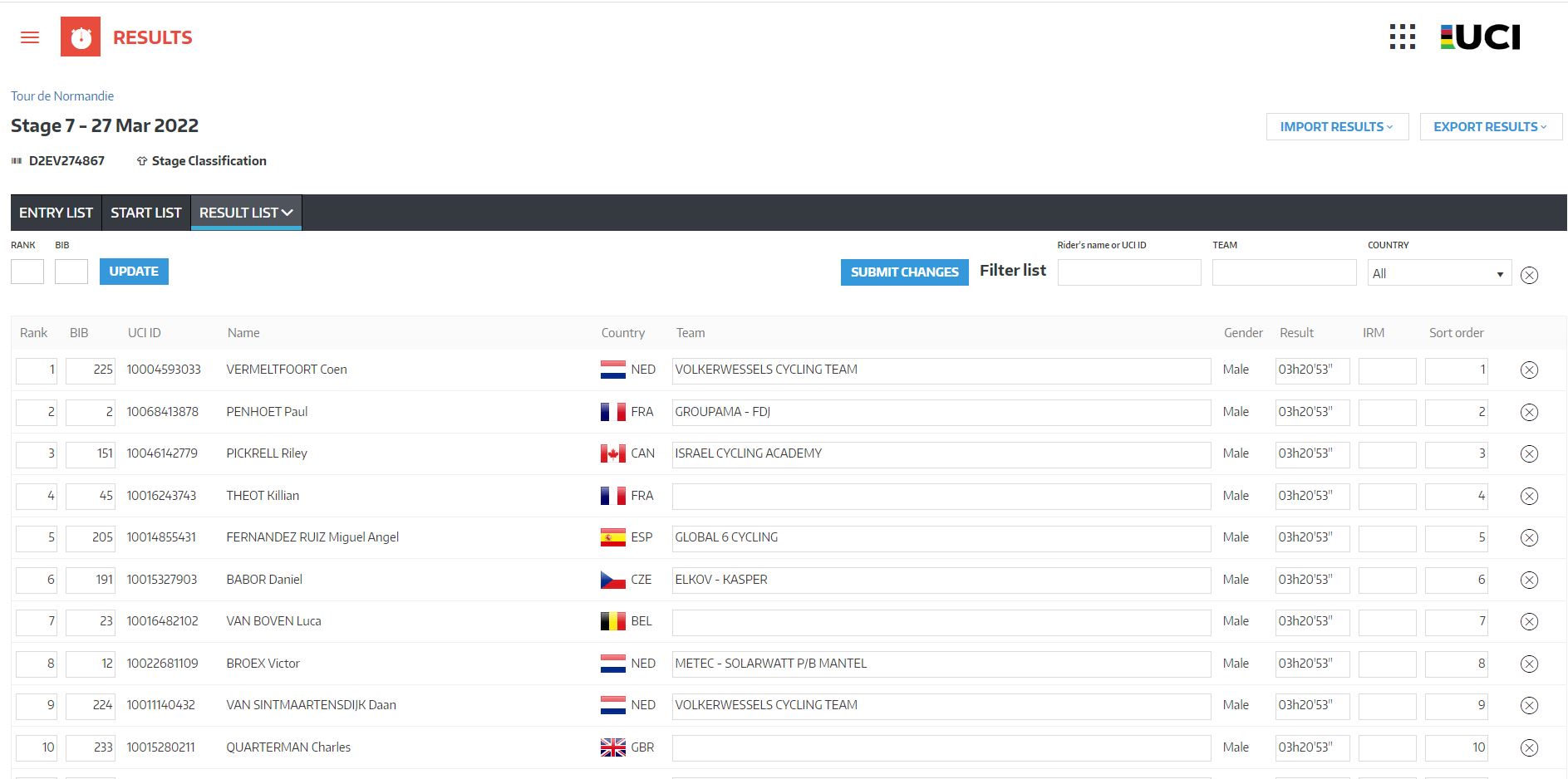Select UCI ID 10015280211
1568x779 pixels.
click(x=161, y=747)
